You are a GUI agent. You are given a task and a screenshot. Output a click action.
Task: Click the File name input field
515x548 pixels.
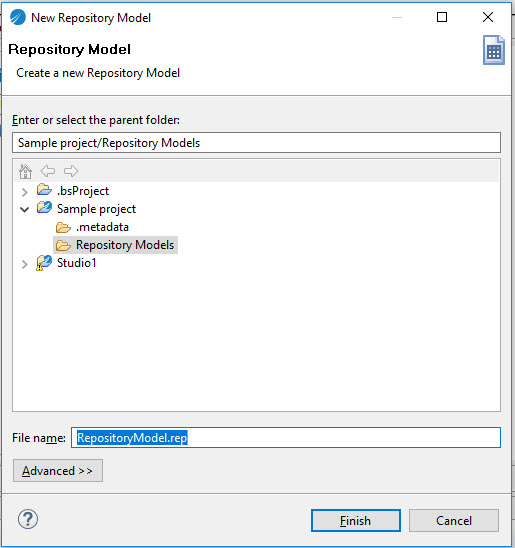(x=286, y=438)
